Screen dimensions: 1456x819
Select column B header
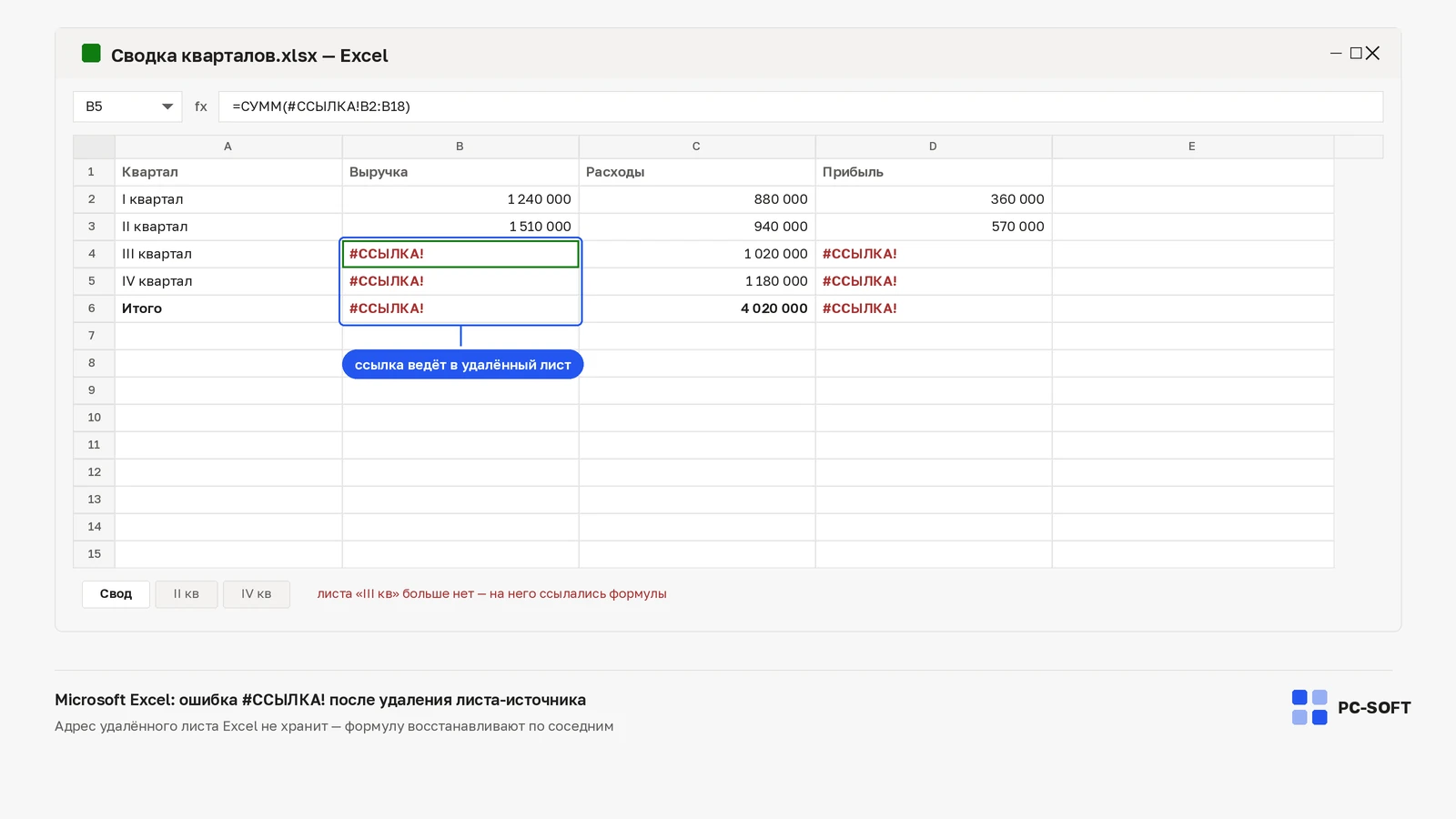[460, 147]
